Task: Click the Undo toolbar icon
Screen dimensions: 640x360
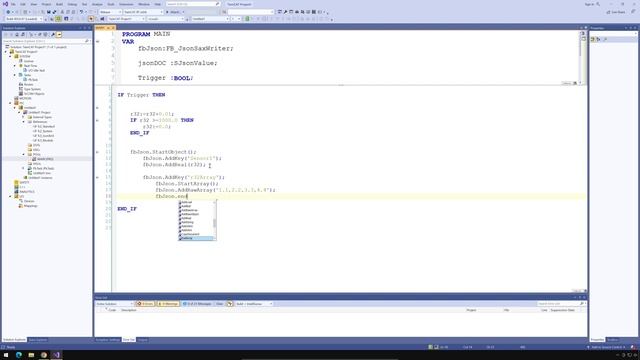Action: pyautogui.click(x=81, y=12)
